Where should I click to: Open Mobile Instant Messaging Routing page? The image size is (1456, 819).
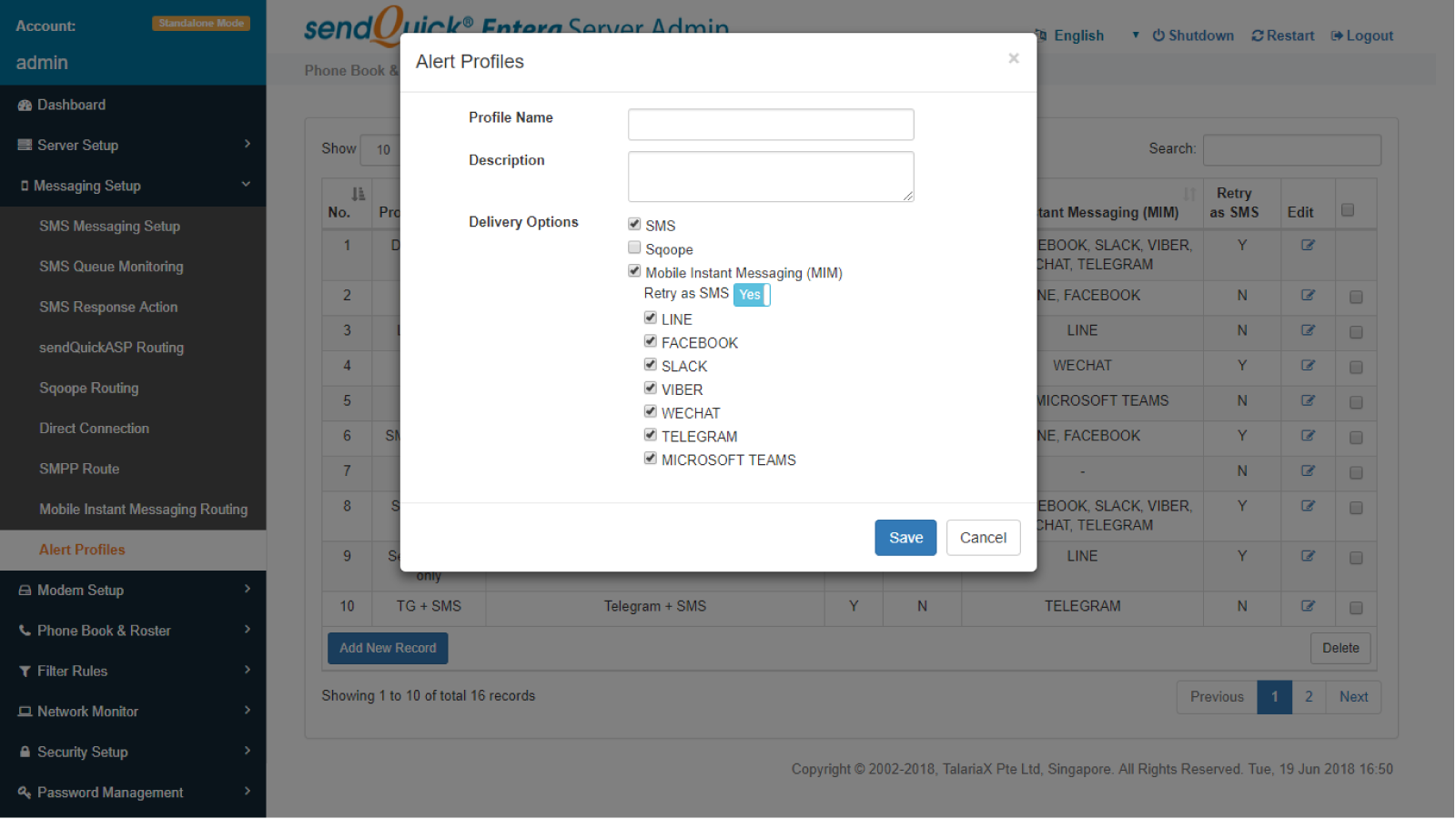tap(143, 510)
